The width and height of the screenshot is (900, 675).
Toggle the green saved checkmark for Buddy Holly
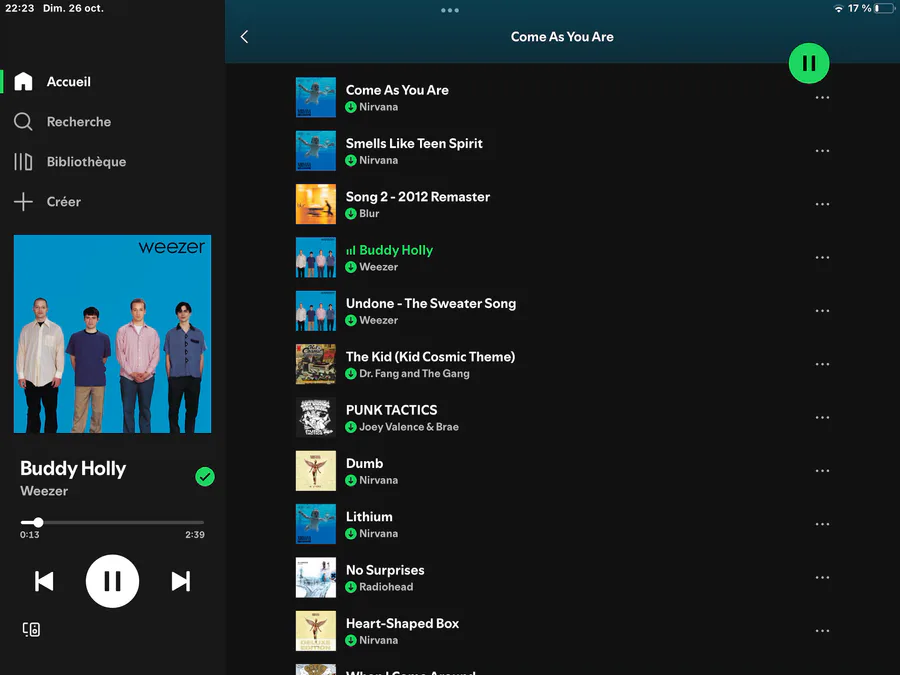click(205, 476)
